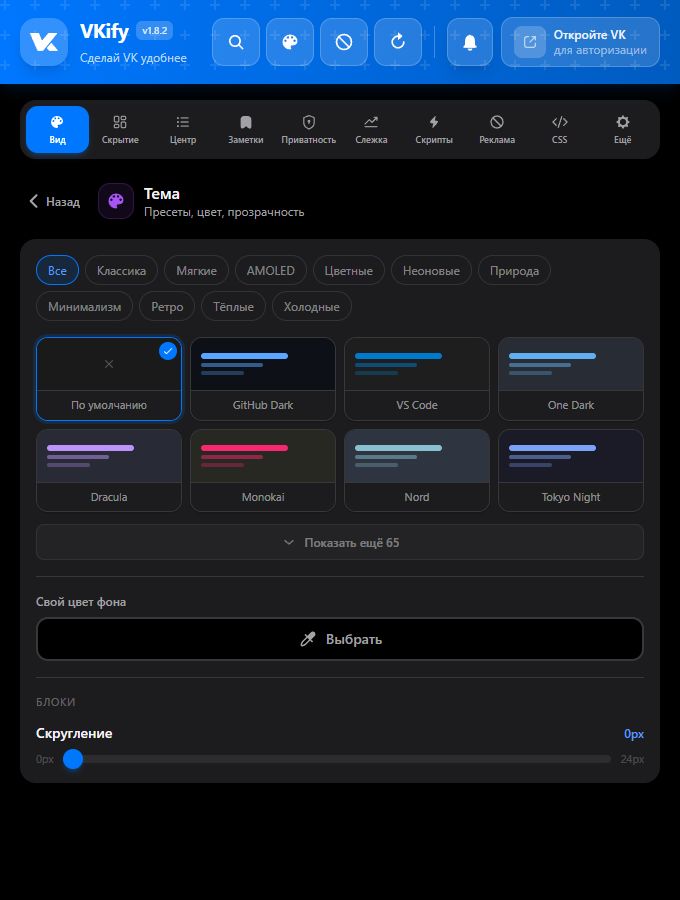Switch to the Вид tab
The height and width of the screenshot is (900, 680).
[x=57, y=130]
